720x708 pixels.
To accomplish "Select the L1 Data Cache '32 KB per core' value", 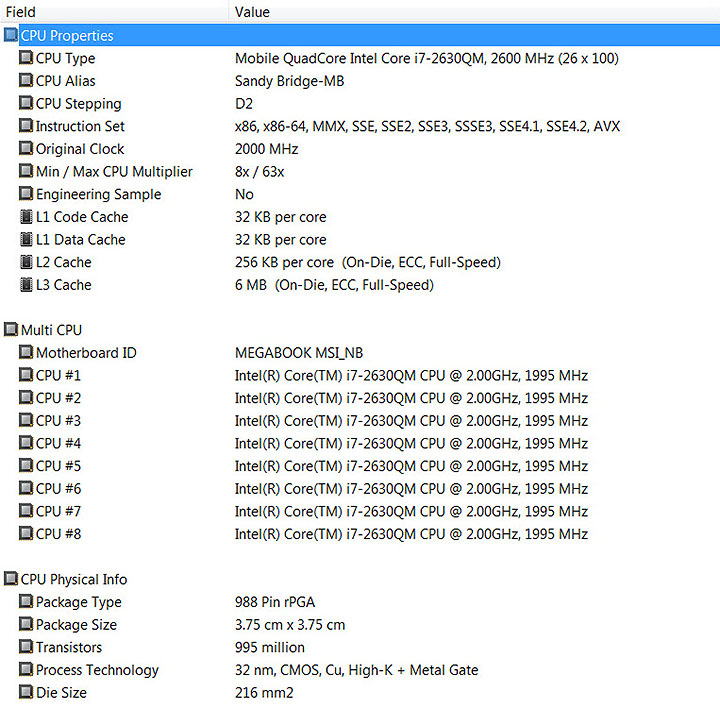I will (281, 240).
